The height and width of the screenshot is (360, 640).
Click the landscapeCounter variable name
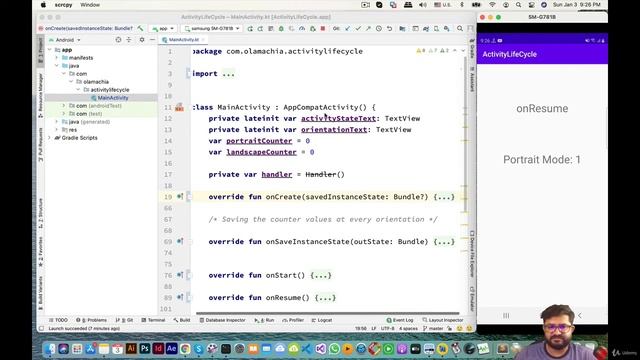261,152
